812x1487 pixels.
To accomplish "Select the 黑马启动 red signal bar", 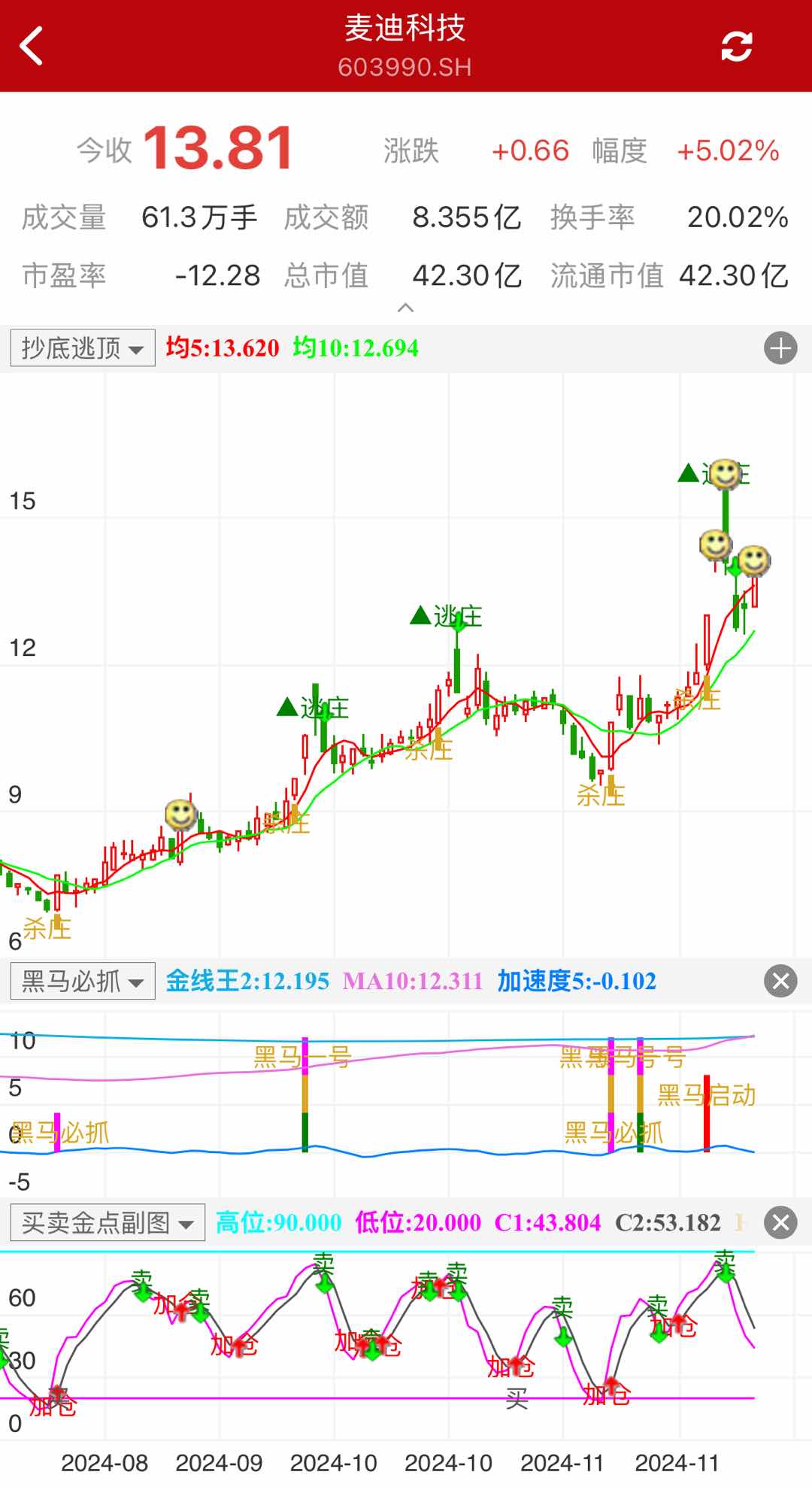I will point(707,1113).
